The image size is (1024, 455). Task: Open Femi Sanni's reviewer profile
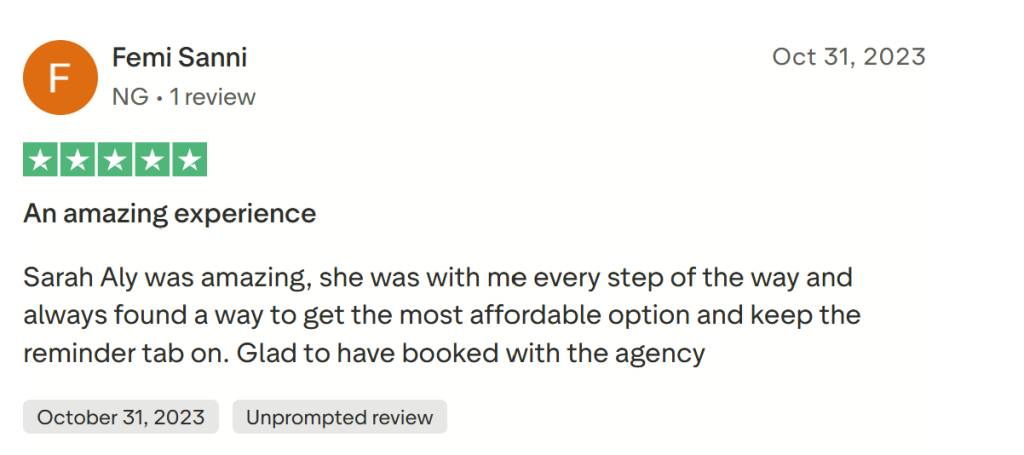(x=179, y=58)
